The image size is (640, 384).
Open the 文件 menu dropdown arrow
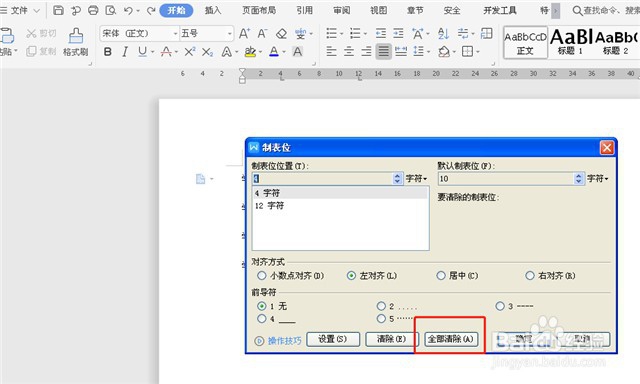[36, 11]
